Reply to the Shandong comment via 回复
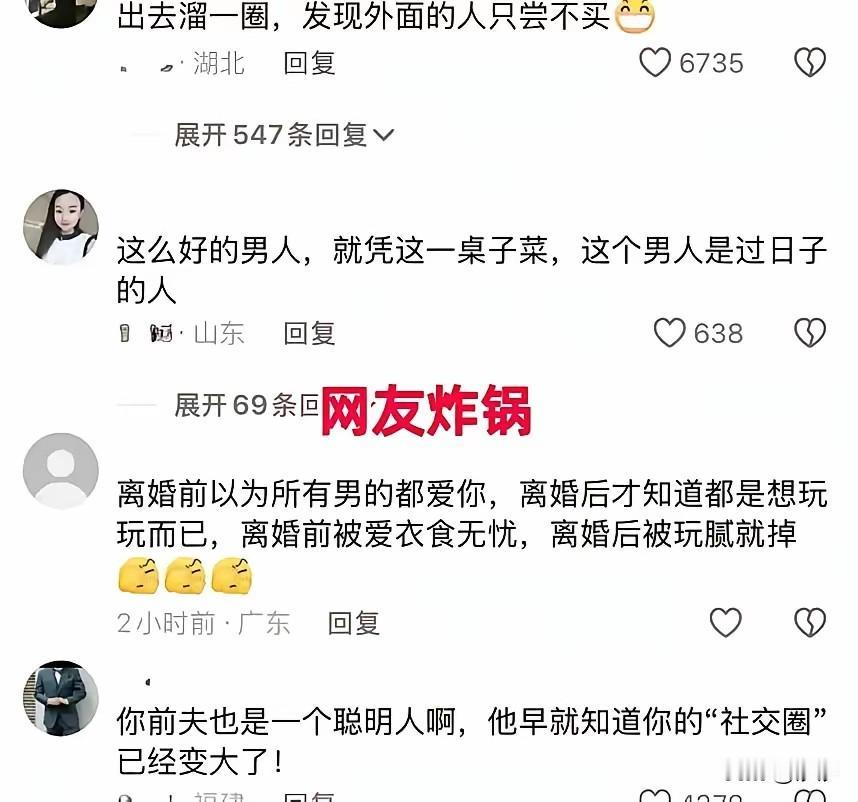 (309, 333)
